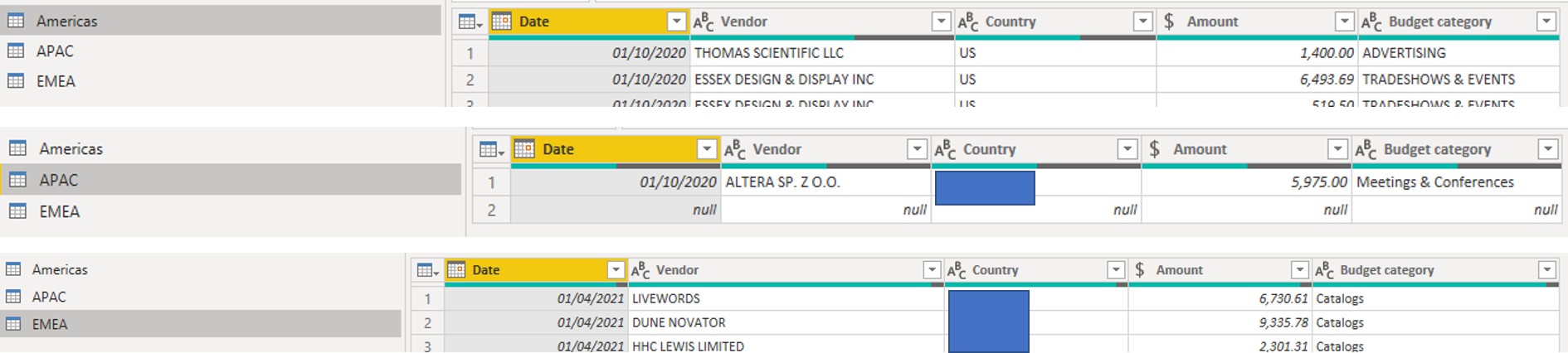
Task: Open Vendor filter dropdown above LIVEWORDS
Action: 932,270
